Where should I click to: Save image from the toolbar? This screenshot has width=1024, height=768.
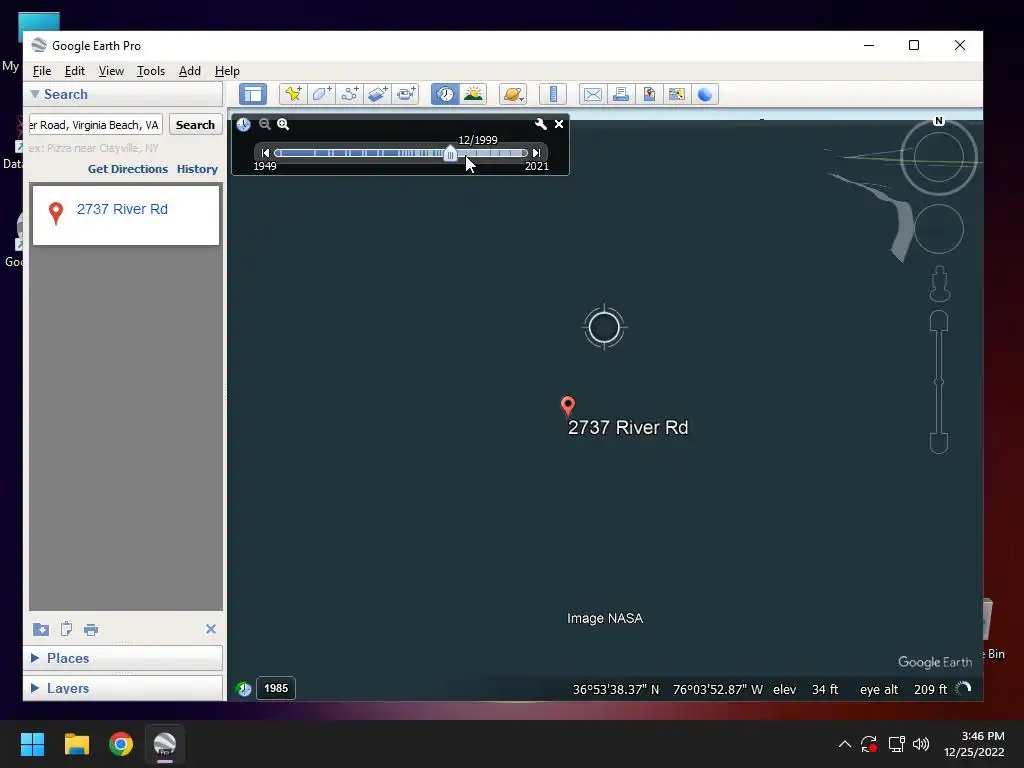pyautogui.click(x=648, y=94)
